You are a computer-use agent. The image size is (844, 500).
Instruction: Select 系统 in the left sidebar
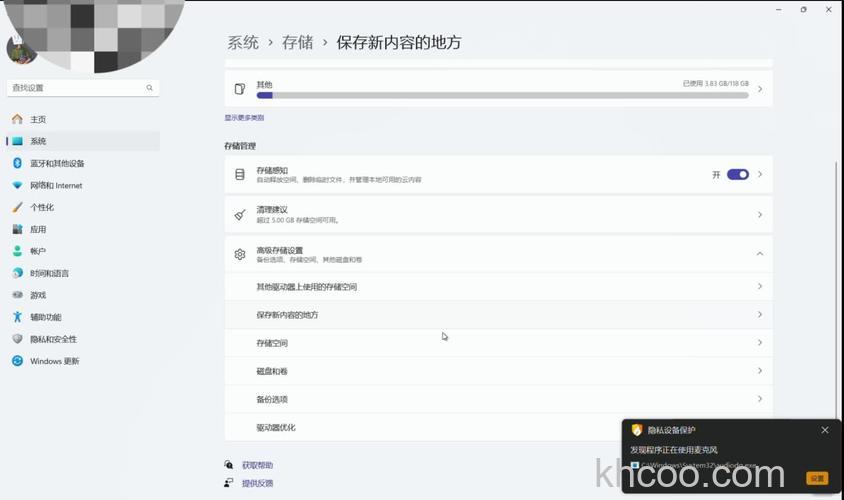83,141
